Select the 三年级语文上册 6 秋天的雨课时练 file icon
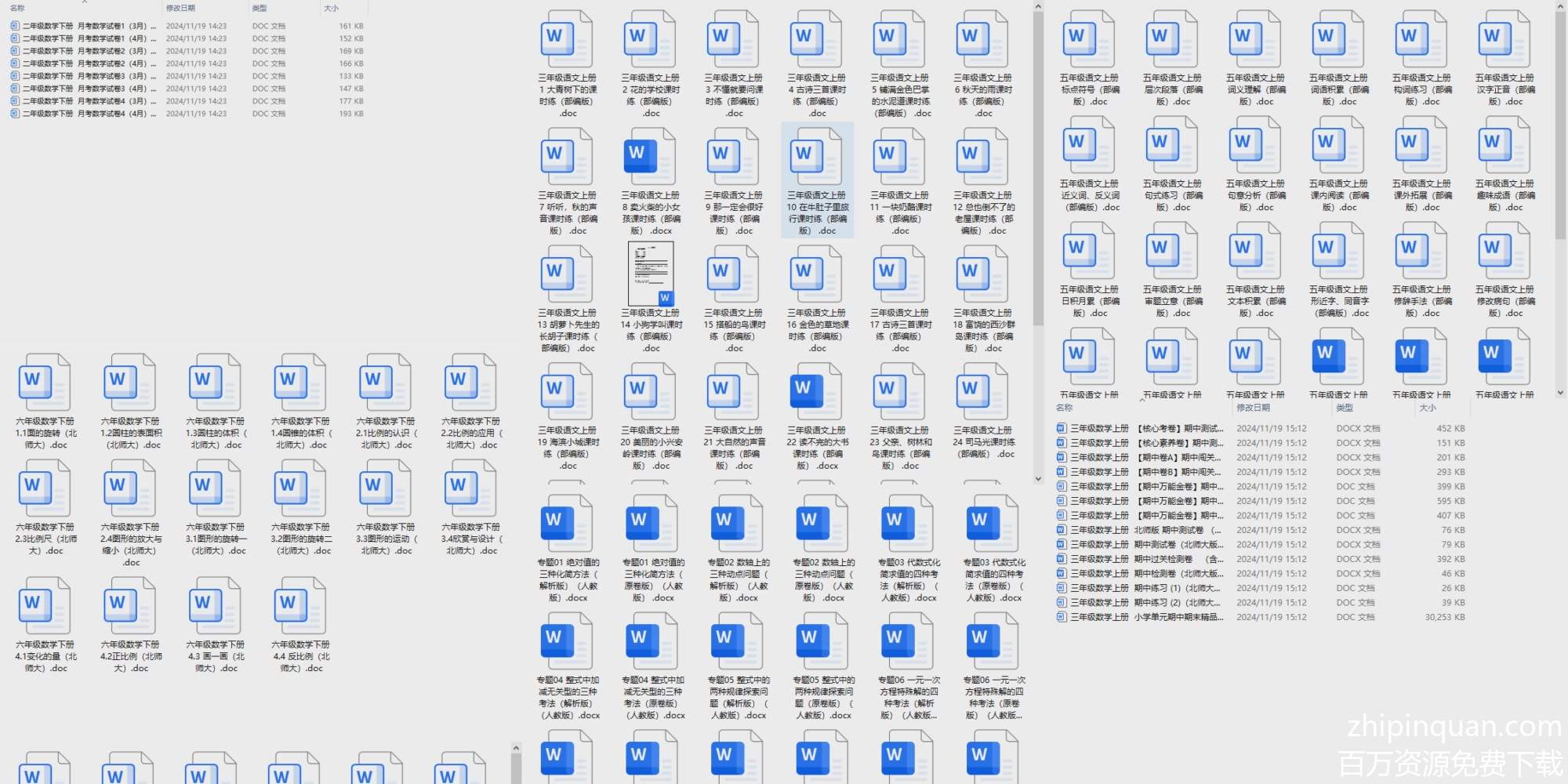The image size is (1568, 784). pyautogui.click(x=982, y=39)
